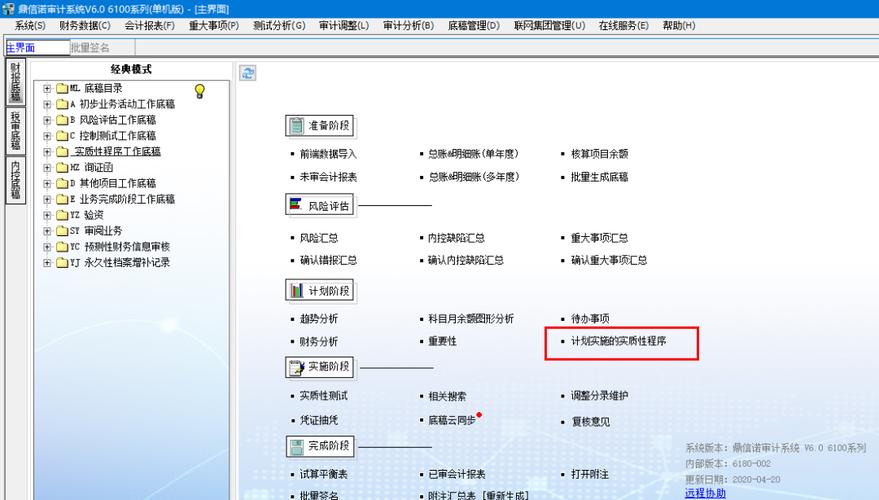This screenshot has height=500, width=879.
Task: Expand the A 初步业务活动工作底稿 node
Action: [x=47, y=104]
